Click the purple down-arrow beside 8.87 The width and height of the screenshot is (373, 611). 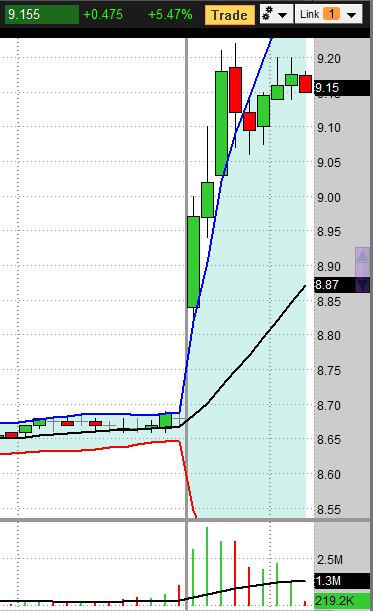[x=362, y=285]
